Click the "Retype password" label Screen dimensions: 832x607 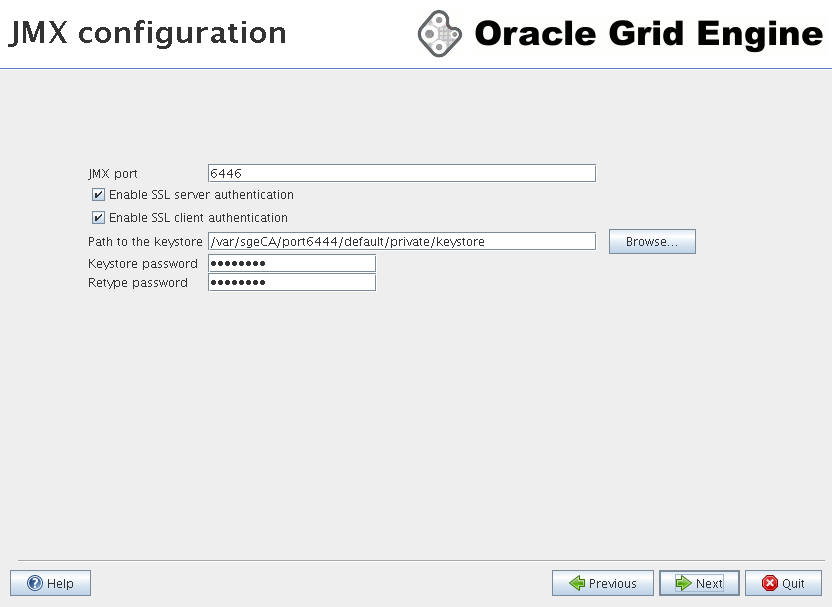138,283
